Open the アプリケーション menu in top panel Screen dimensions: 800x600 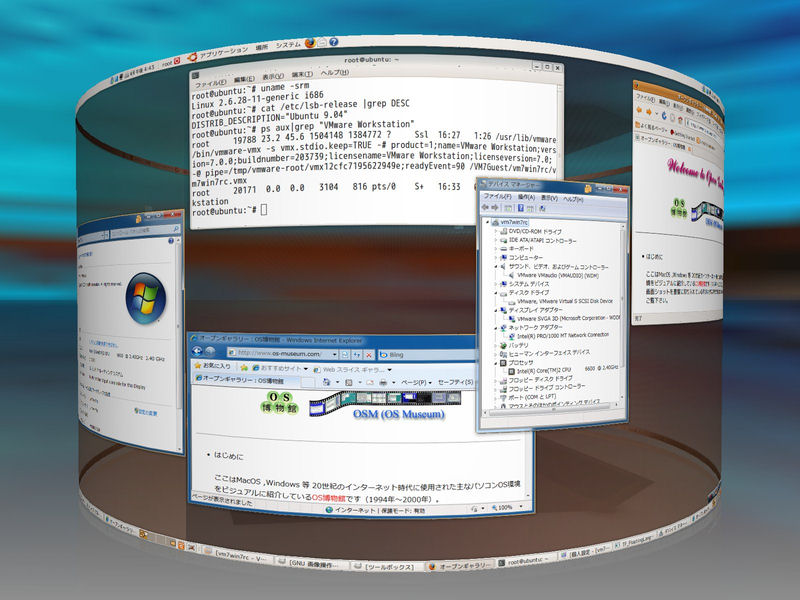click(x=223, y=53)
